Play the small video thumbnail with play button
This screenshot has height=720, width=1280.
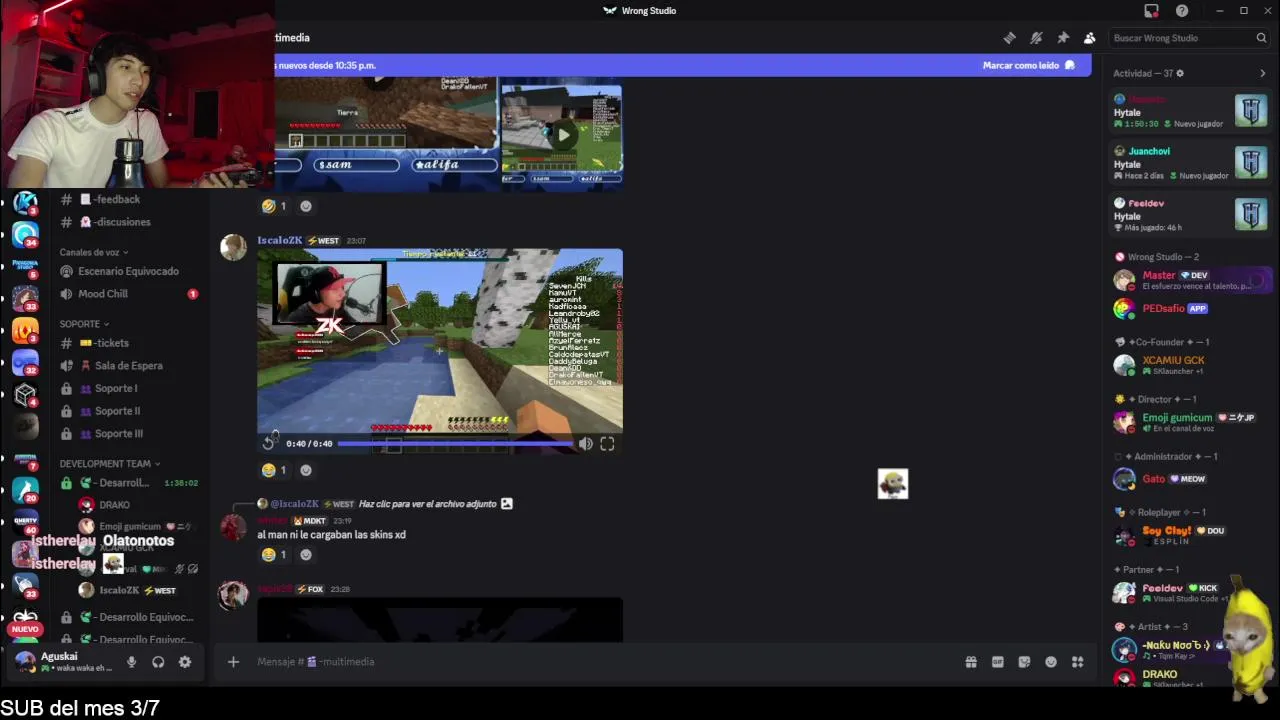(563, 134)
